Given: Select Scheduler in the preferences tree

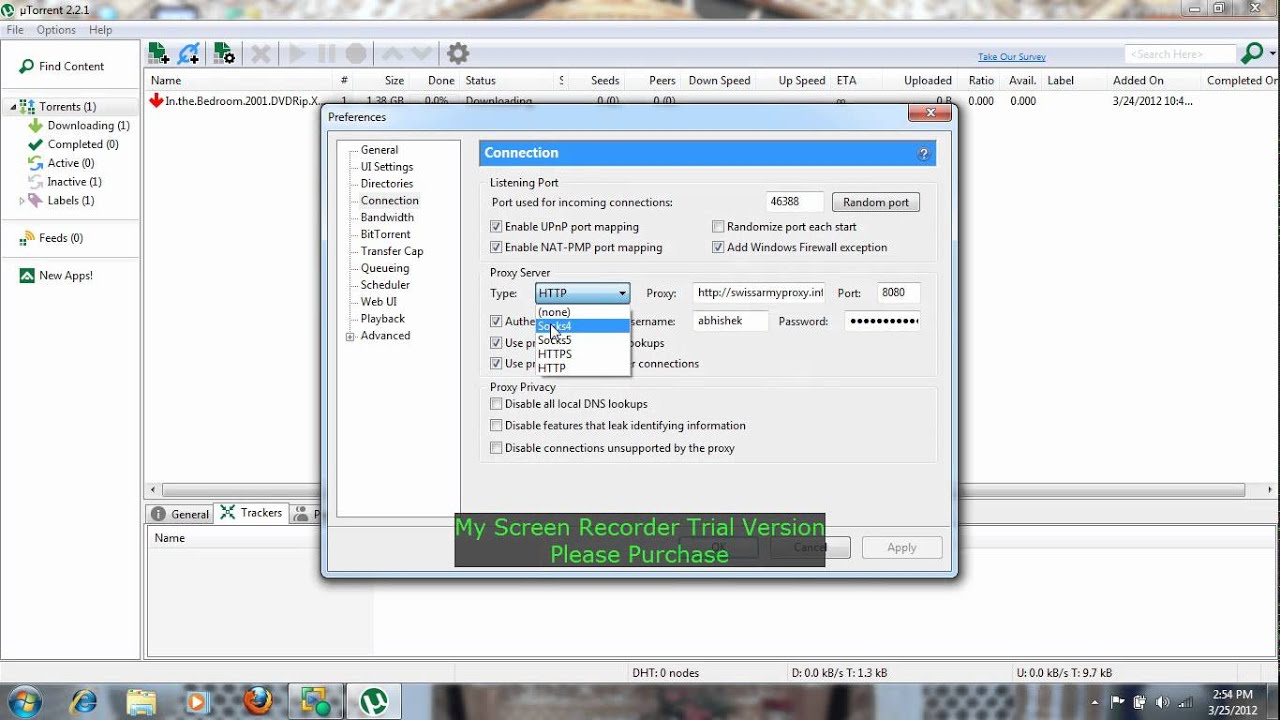Looking at the screenshot, I should point(385,285).
